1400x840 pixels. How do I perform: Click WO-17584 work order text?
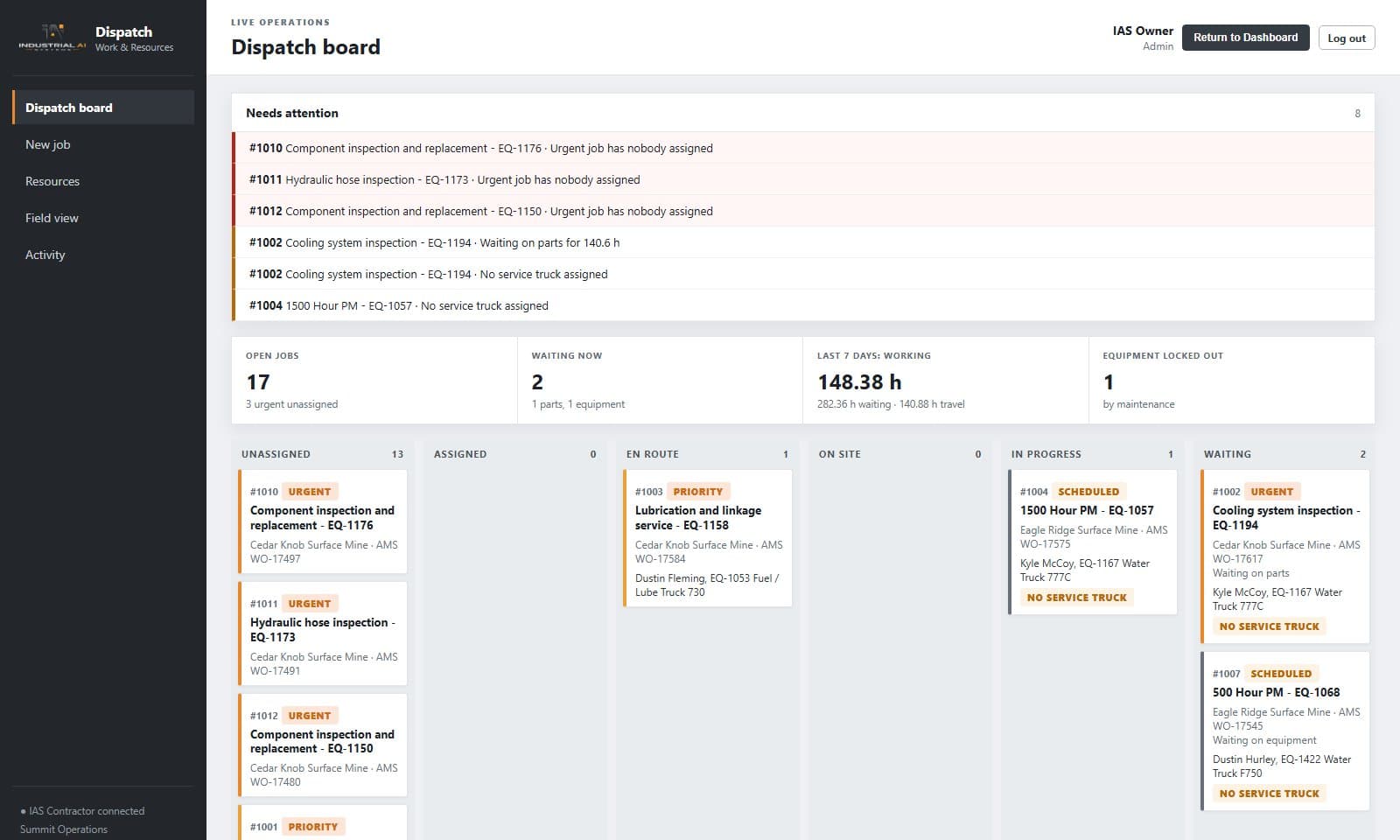[x=661, y=559]
